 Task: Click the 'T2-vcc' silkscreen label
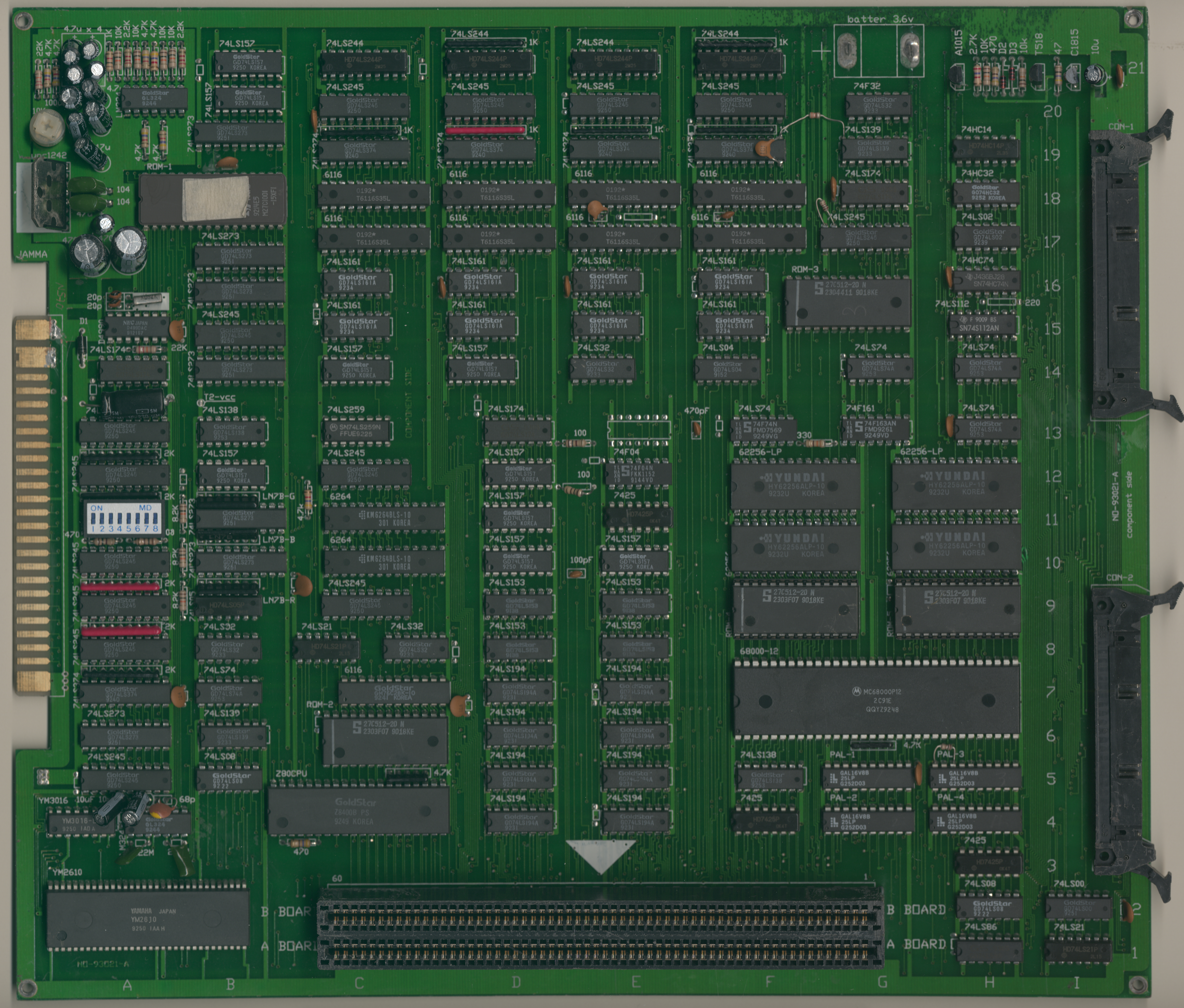point(219,398)
